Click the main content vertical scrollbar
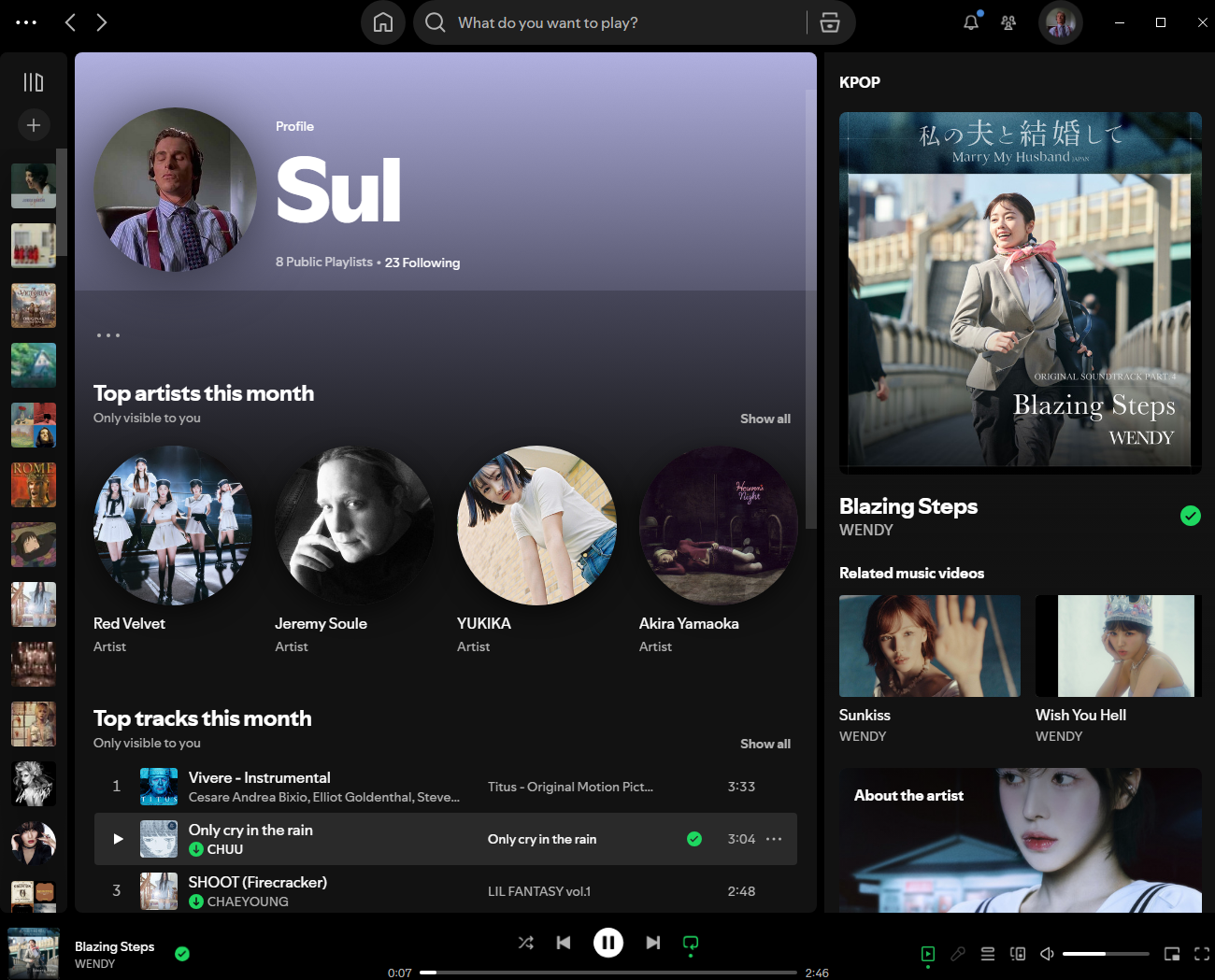The width and height of the screenshot is (1215, 980). coord(810,308)
